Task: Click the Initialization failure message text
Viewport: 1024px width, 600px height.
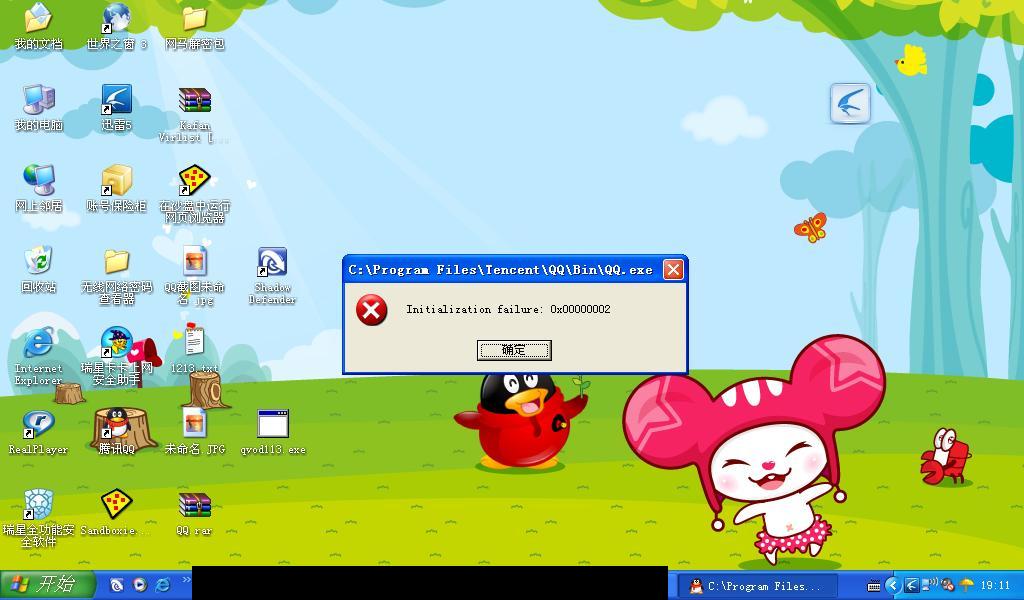Action: pyautogui.click(x=508, y=309)
